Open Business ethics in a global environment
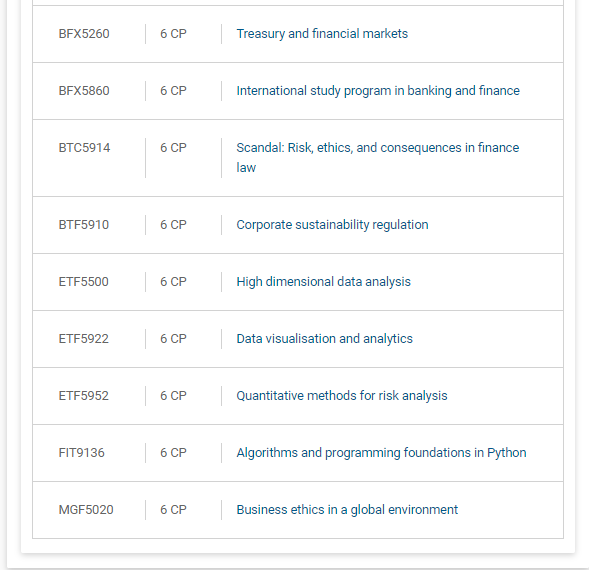Viewport: 589px width, 570px height. (347, 510)
